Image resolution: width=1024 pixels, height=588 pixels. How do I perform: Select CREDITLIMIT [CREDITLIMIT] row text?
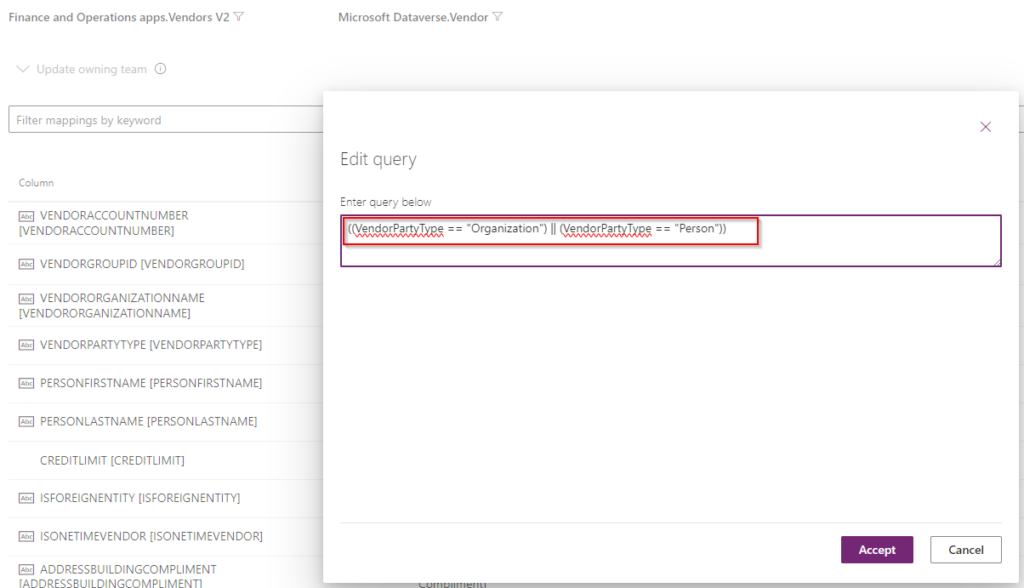point(112,461)
